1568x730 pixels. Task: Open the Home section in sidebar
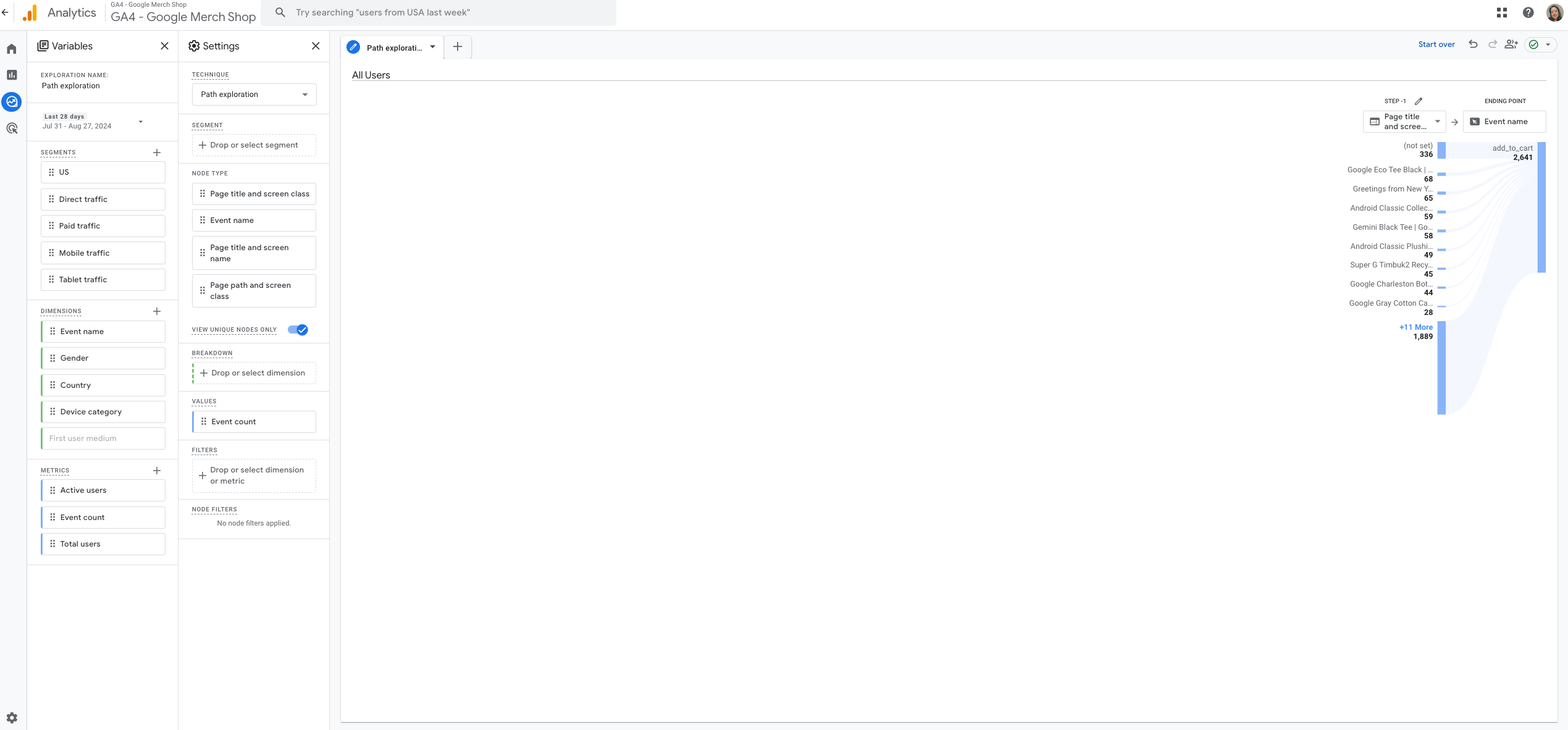coord(12,49)
